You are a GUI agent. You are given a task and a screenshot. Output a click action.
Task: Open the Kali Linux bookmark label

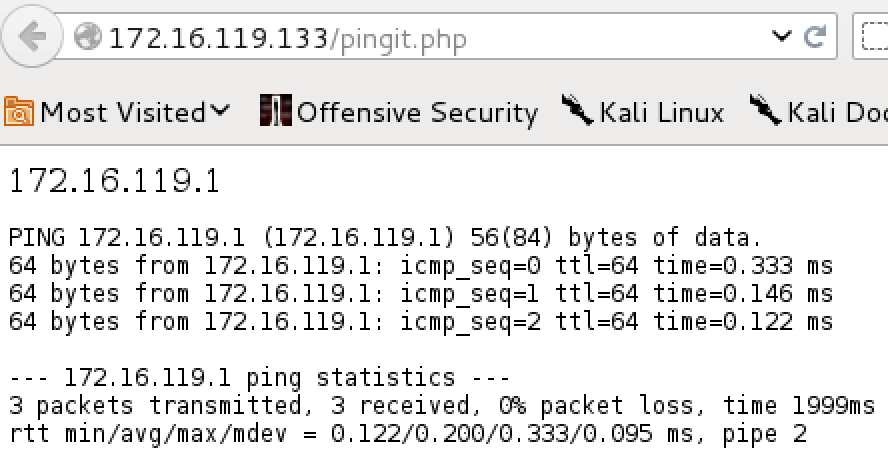(x=662, y=112)
